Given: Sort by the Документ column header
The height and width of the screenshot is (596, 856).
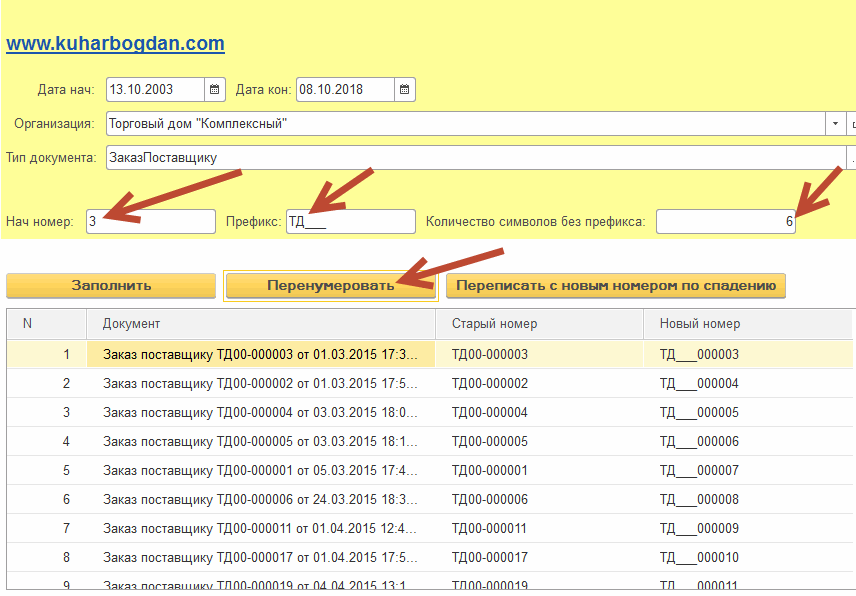Looking at the screenshot, I should tap(260, 324).
